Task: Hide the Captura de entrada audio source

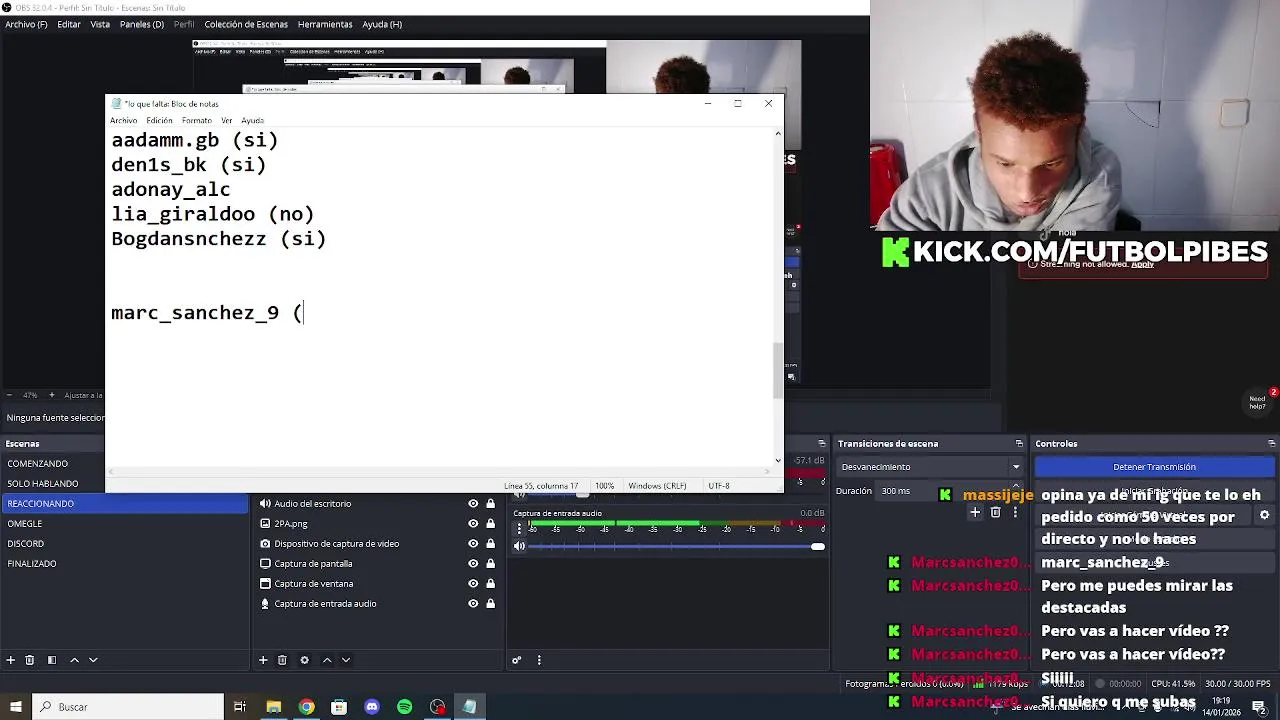Action: [x=473, y=604]
